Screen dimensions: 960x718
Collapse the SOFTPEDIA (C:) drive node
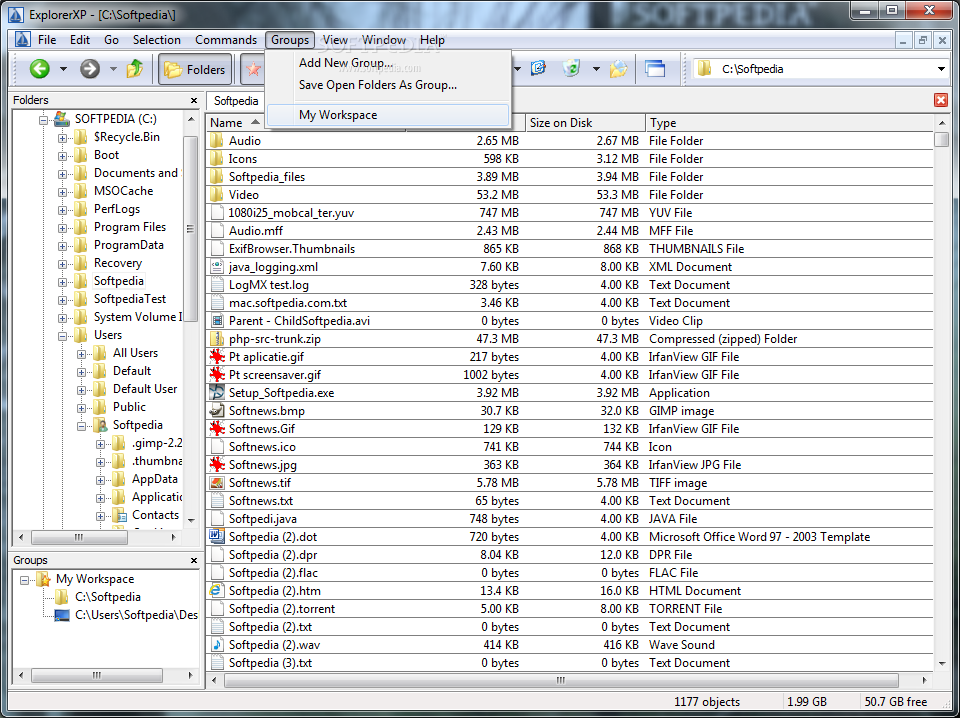(x=43, y=119)
